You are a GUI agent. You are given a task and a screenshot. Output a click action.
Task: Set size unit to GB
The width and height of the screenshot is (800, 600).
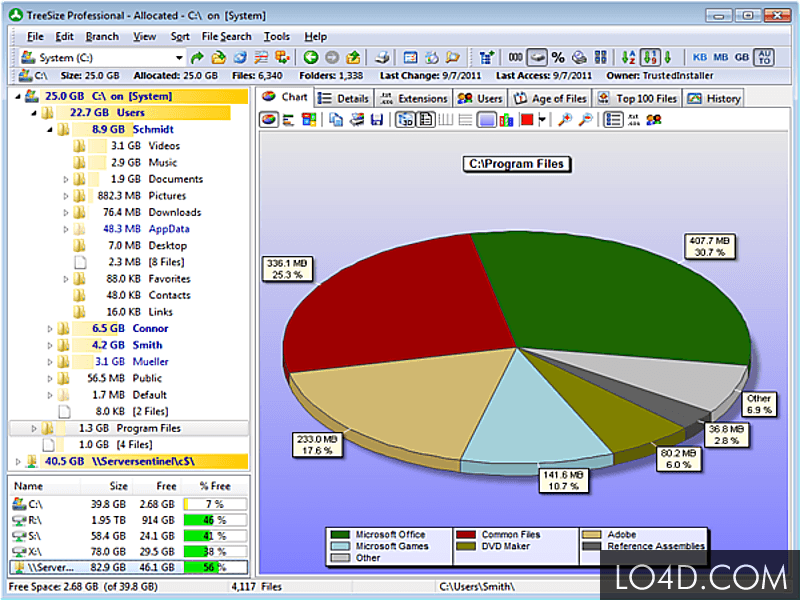click(742, 57)
